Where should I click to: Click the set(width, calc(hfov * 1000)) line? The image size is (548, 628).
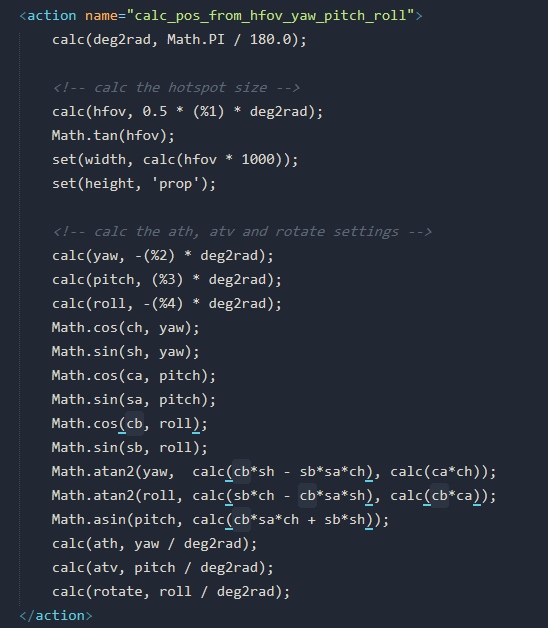click(x=175, y=160)
